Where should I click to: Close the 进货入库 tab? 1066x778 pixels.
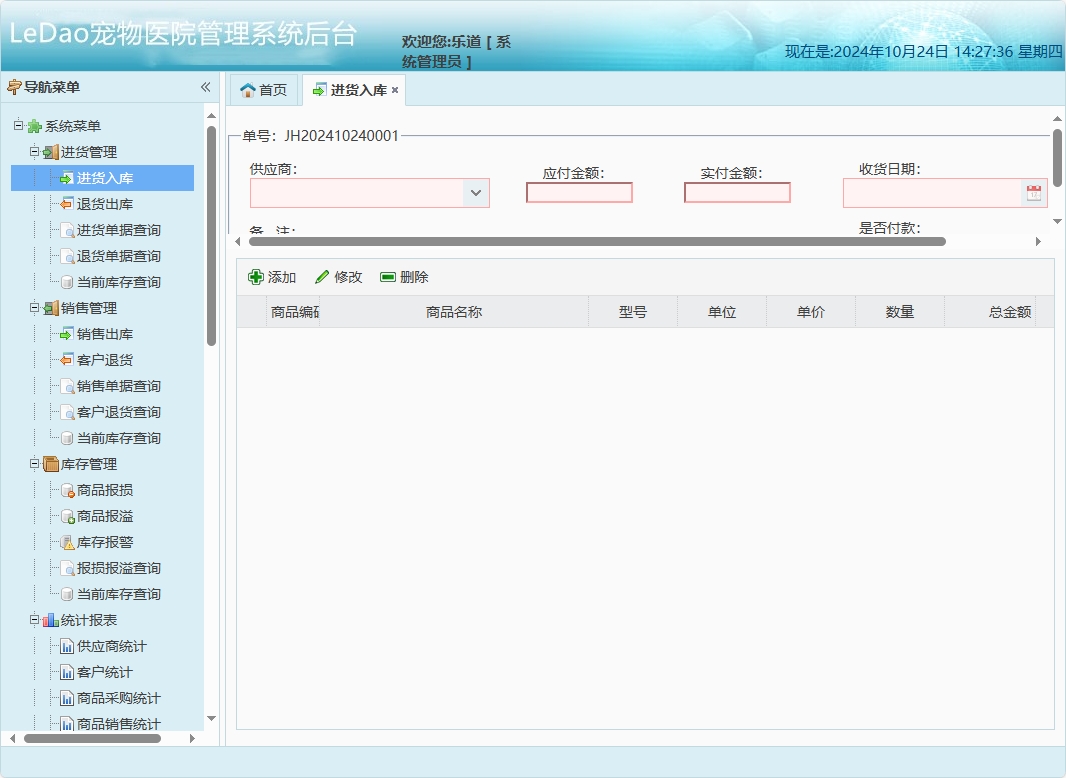coord(393,89)
